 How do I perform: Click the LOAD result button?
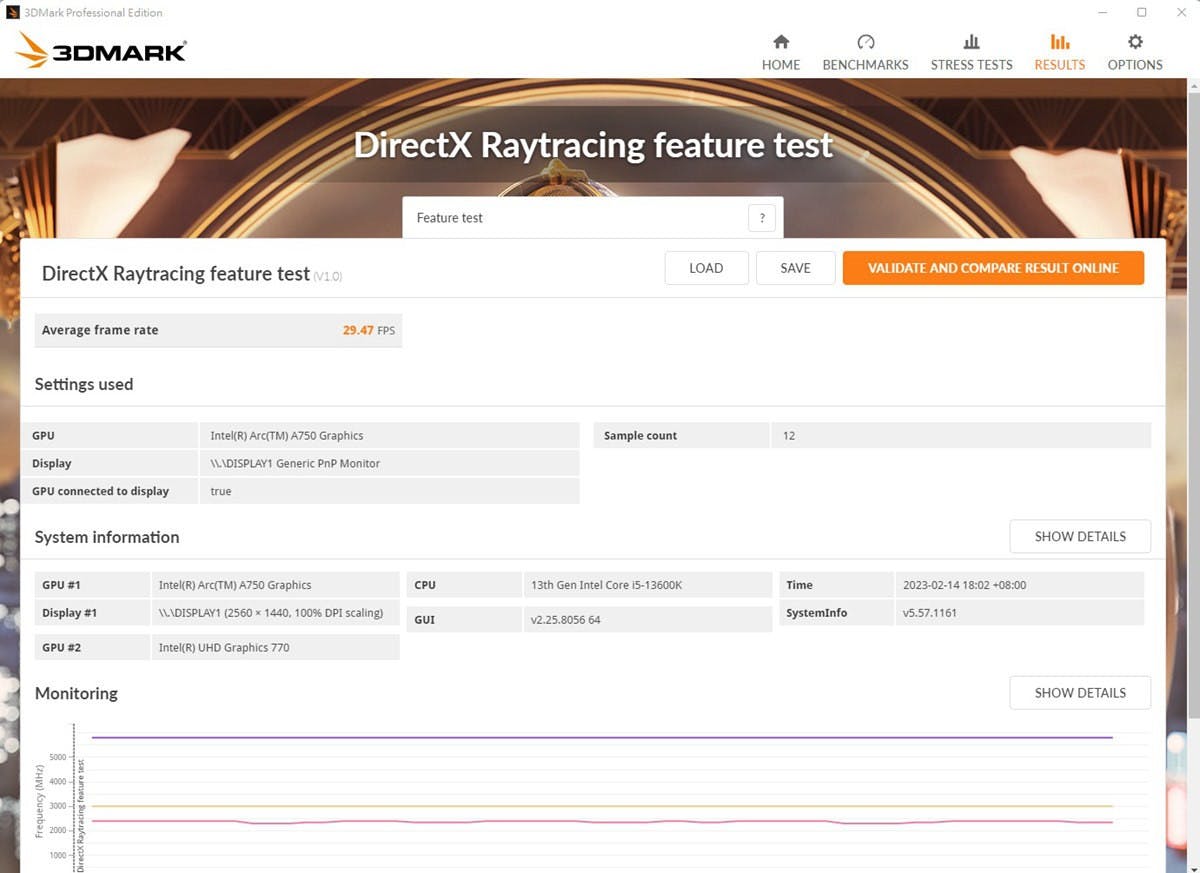[x=706, y=268]
